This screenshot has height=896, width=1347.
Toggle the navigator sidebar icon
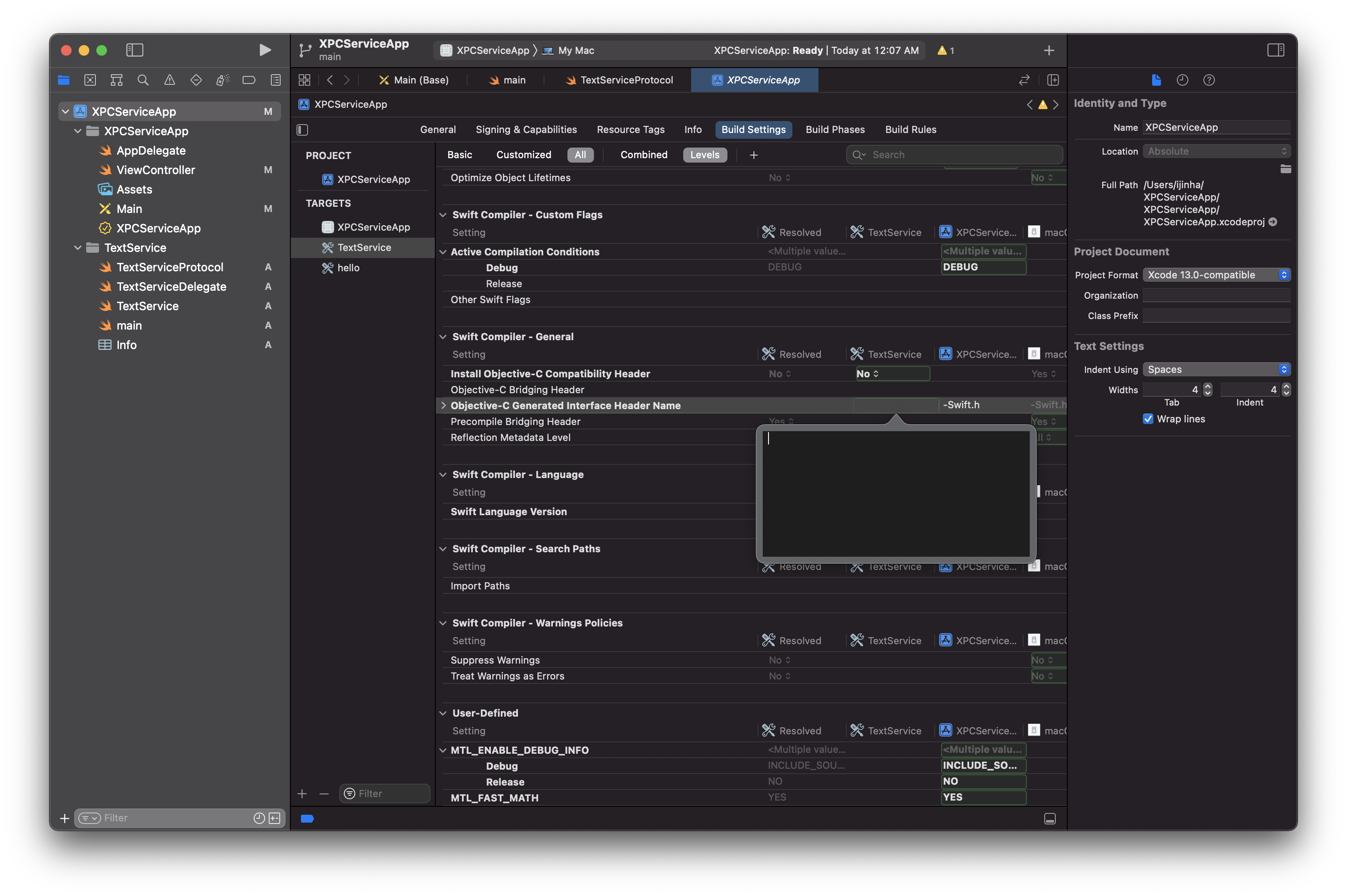click(134, 50)
